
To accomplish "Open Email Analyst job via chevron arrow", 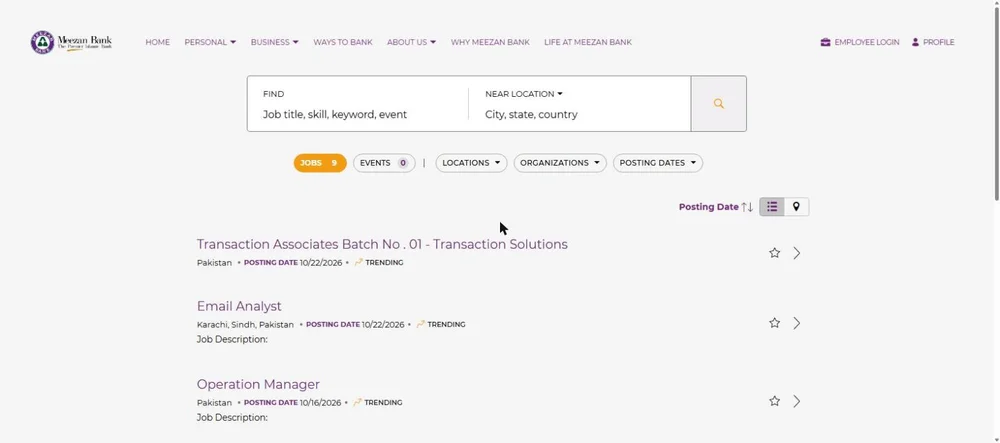I will coord(797,323).
